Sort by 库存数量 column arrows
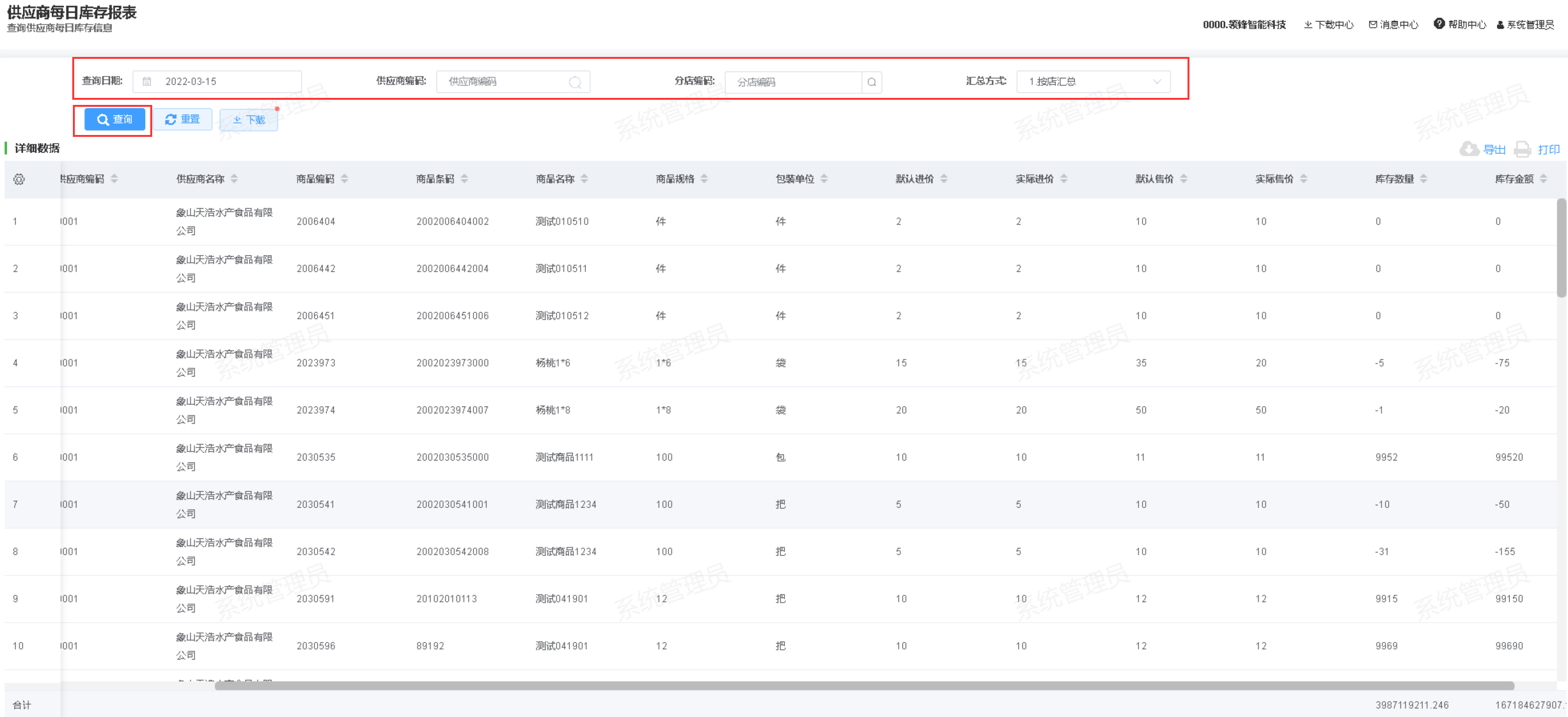Viewport: 1568px width, 717px height. pos(1423,179)
